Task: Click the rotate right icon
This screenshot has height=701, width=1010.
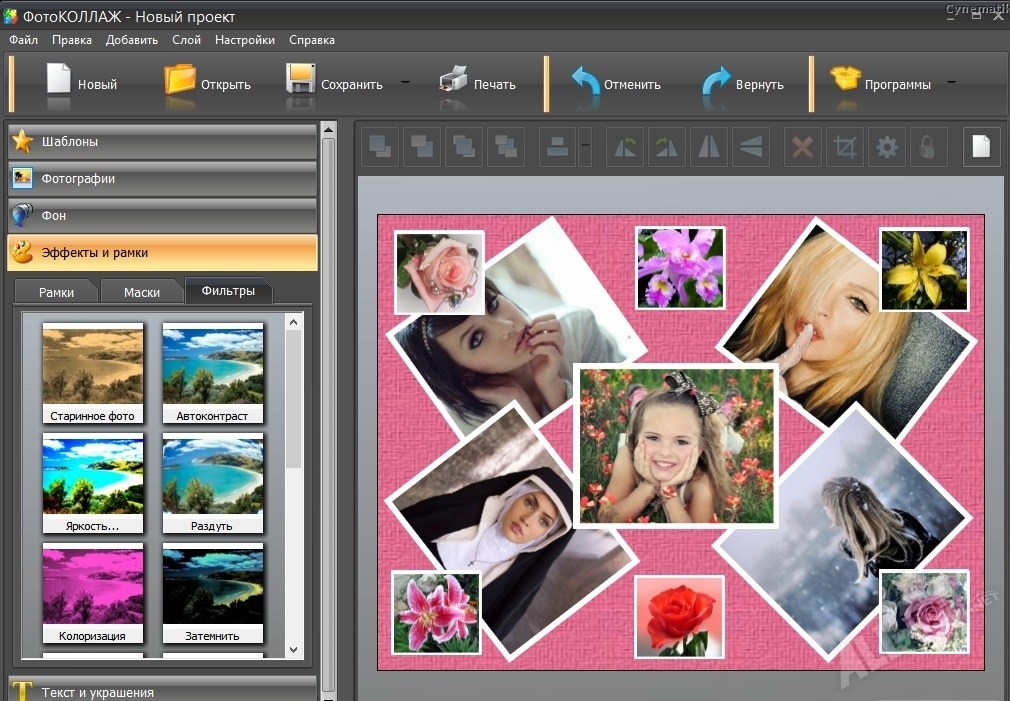Action: tap(666, 148)
